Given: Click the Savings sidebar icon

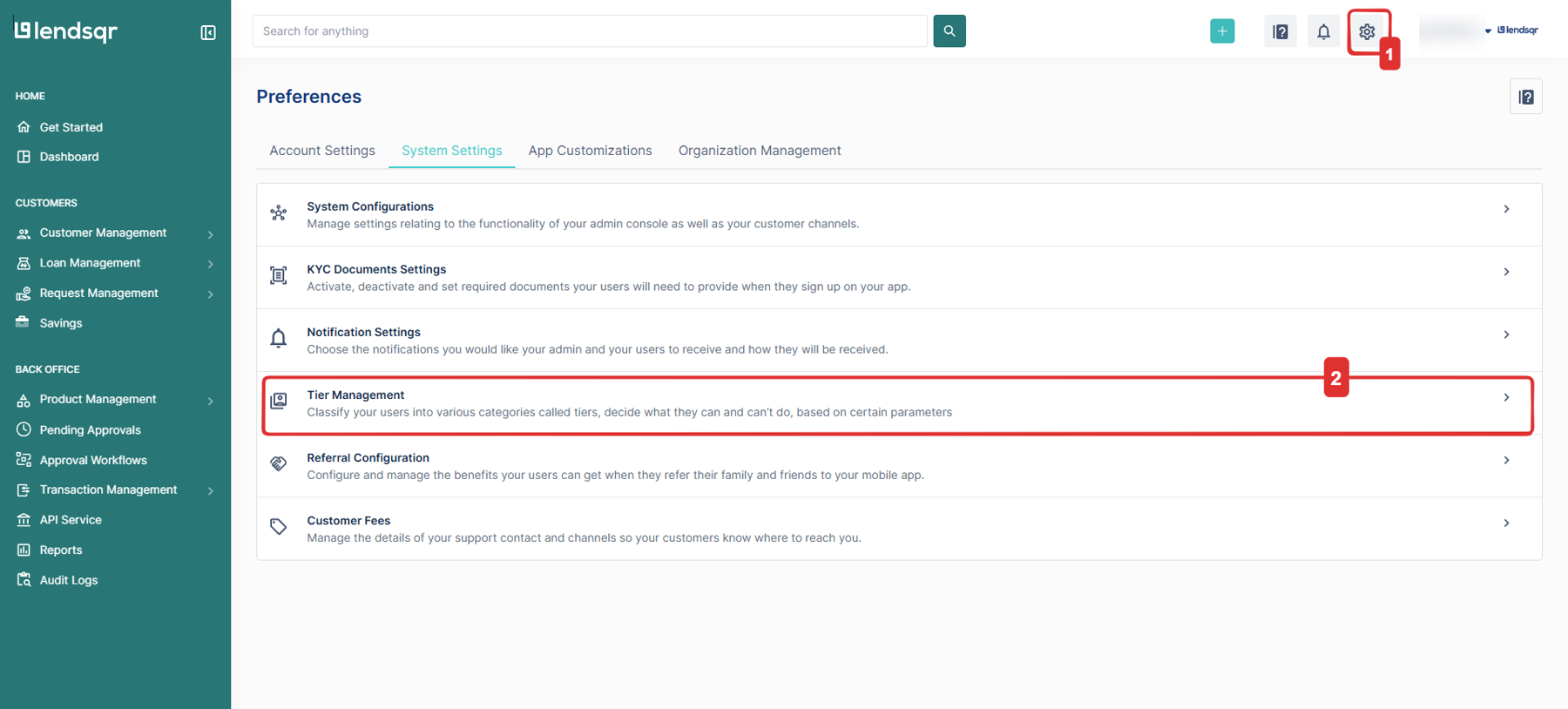Looking at the screenshot, I should click(x=24, y=322).
